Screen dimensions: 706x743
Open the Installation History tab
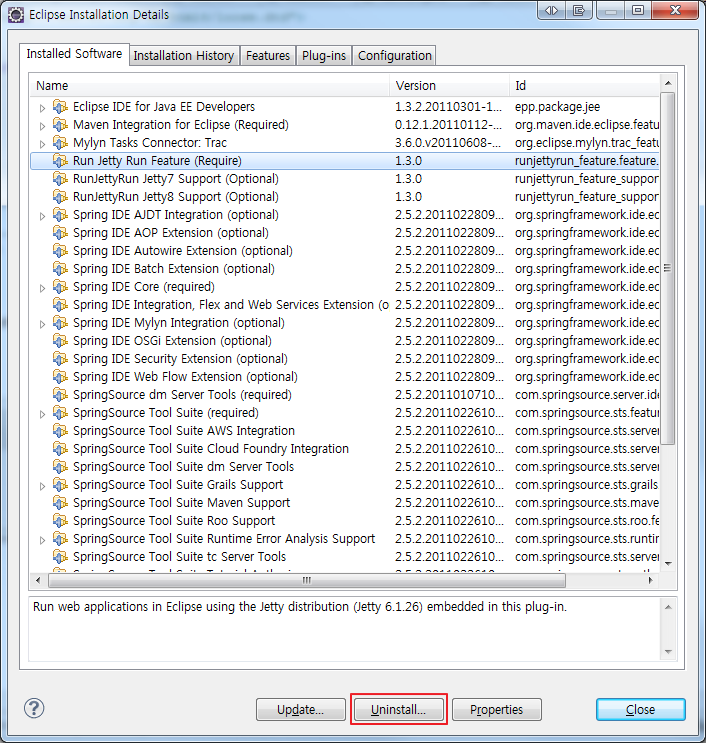[x=184, y=56]
